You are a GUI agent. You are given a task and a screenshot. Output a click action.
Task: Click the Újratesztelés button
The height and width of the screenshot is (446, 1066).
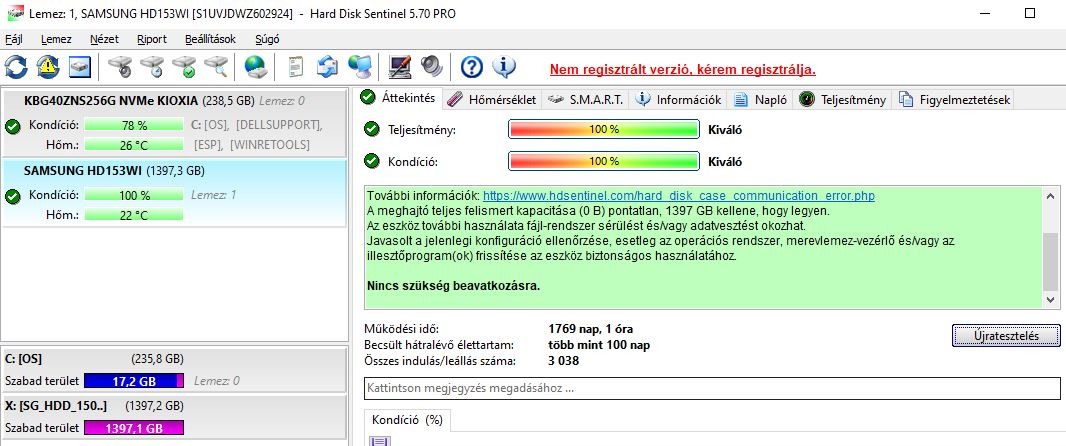tap(1005, 336)
